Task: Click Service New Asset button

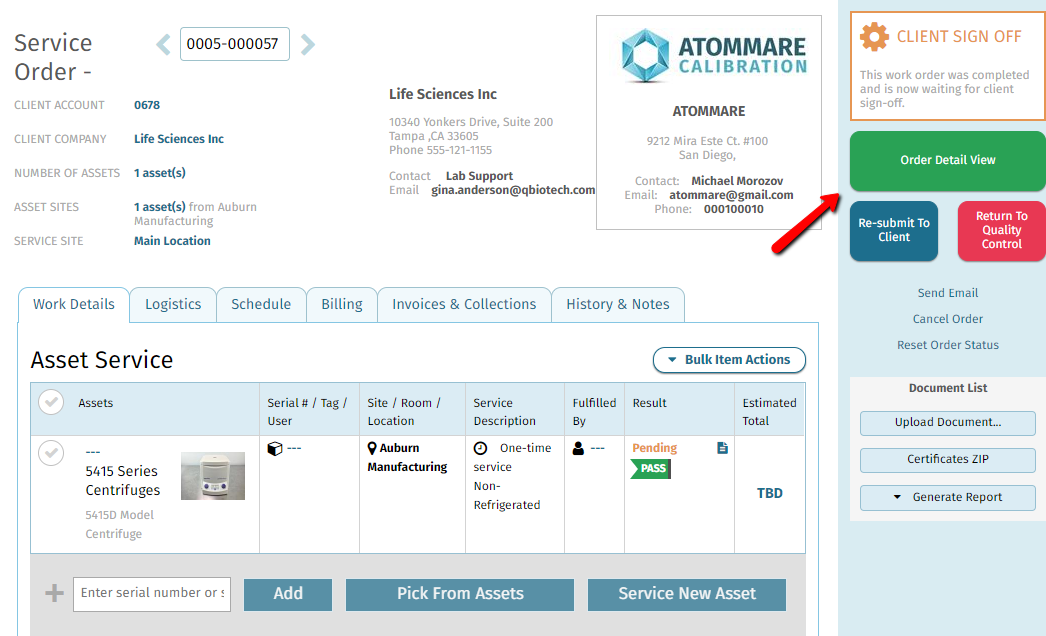Action: 686,594
